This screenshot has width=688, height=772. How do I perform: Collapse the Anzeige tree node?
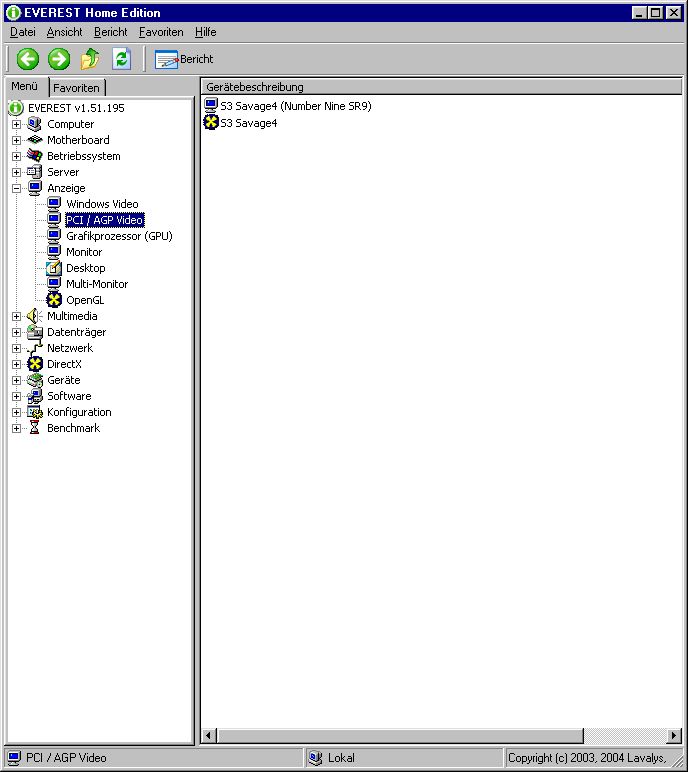point(16,188)
